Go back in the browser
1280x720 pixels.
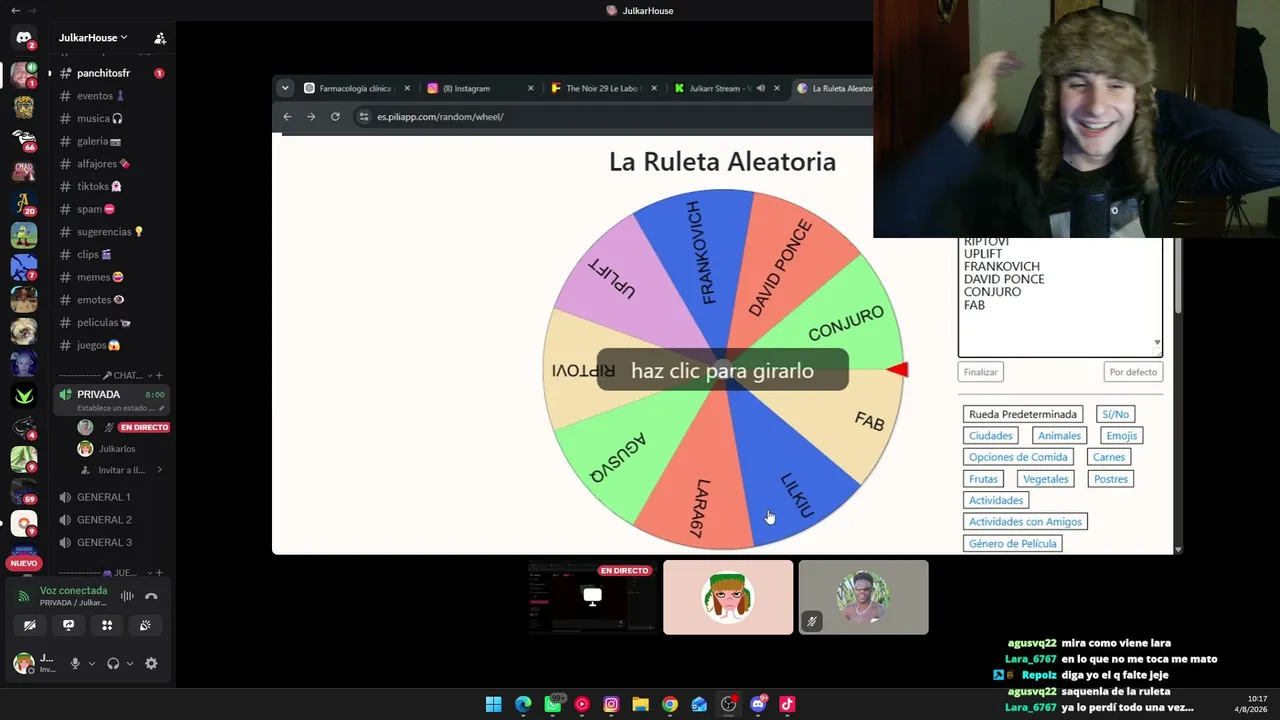pos(287,117)
